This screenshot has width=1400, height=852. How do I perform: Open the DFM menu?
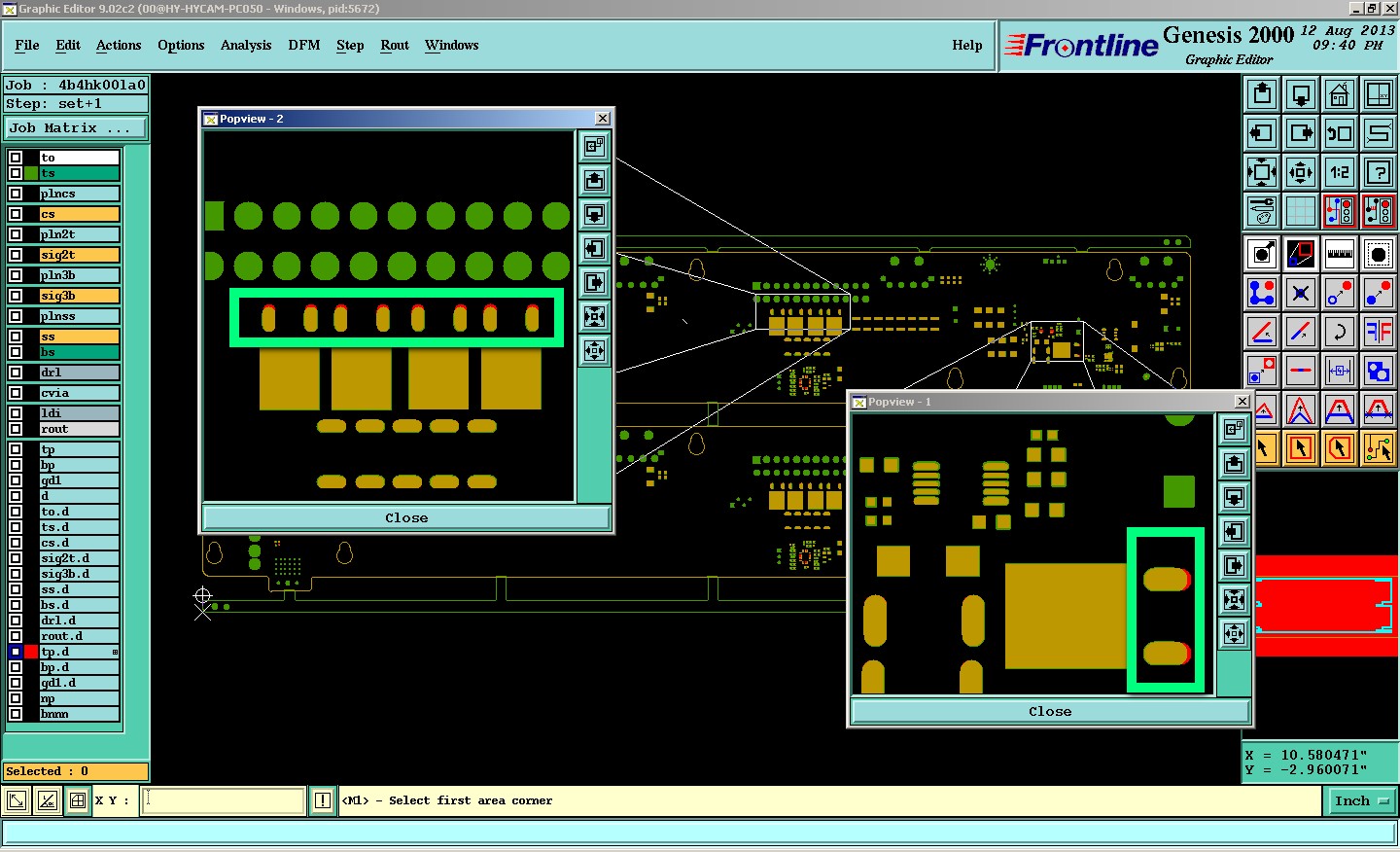(x=303, y=46)
